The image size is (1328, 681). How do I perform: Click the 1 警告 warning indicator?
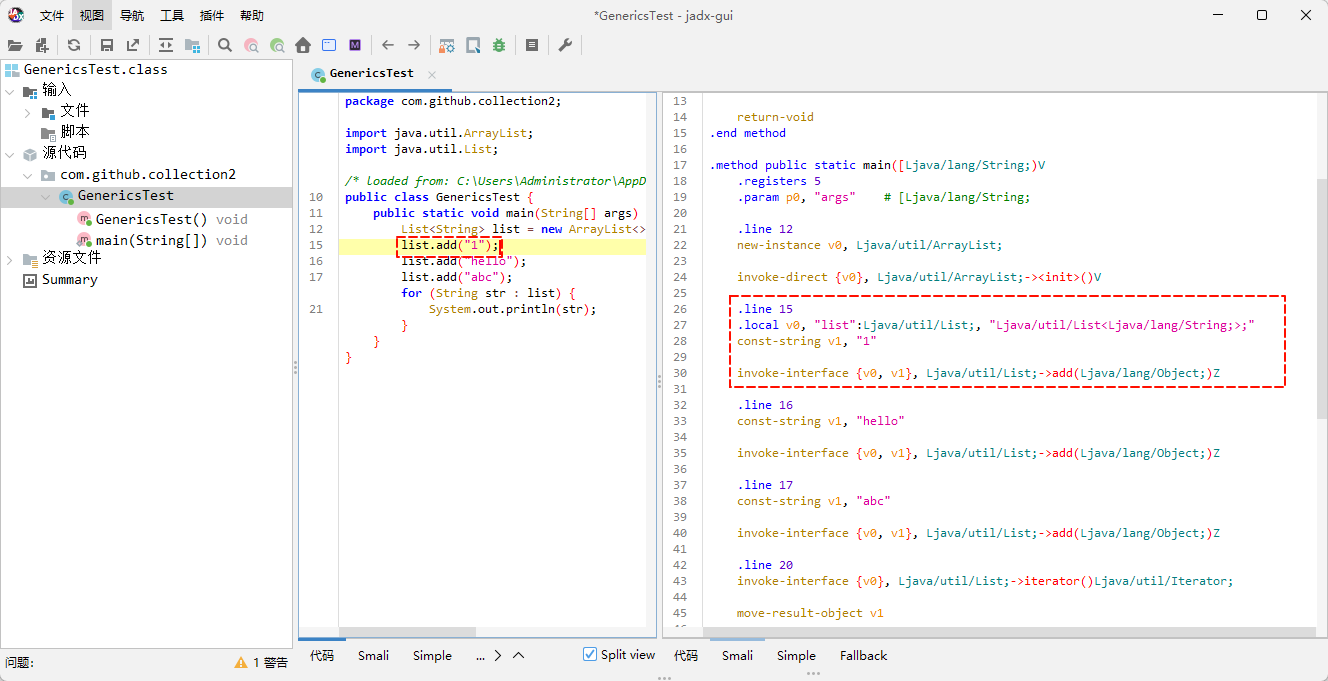[x=261, y=662]
